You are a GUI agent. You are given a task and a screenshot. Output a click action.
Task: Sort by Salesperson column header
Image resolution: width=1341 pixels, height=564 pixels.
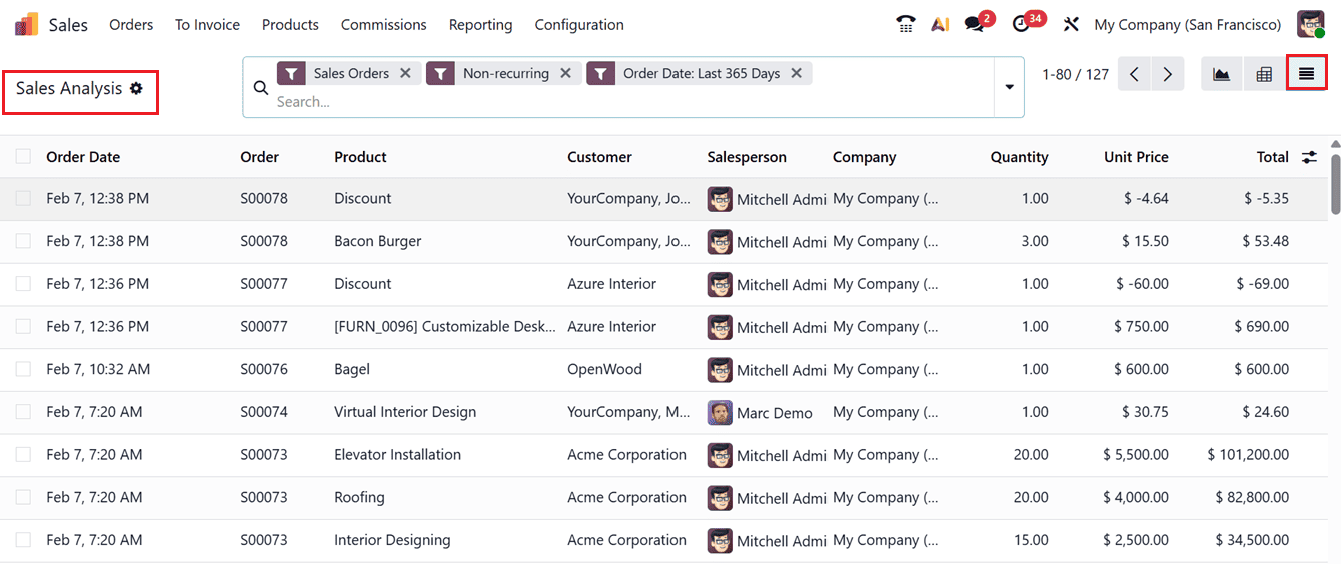coord(747,157)
